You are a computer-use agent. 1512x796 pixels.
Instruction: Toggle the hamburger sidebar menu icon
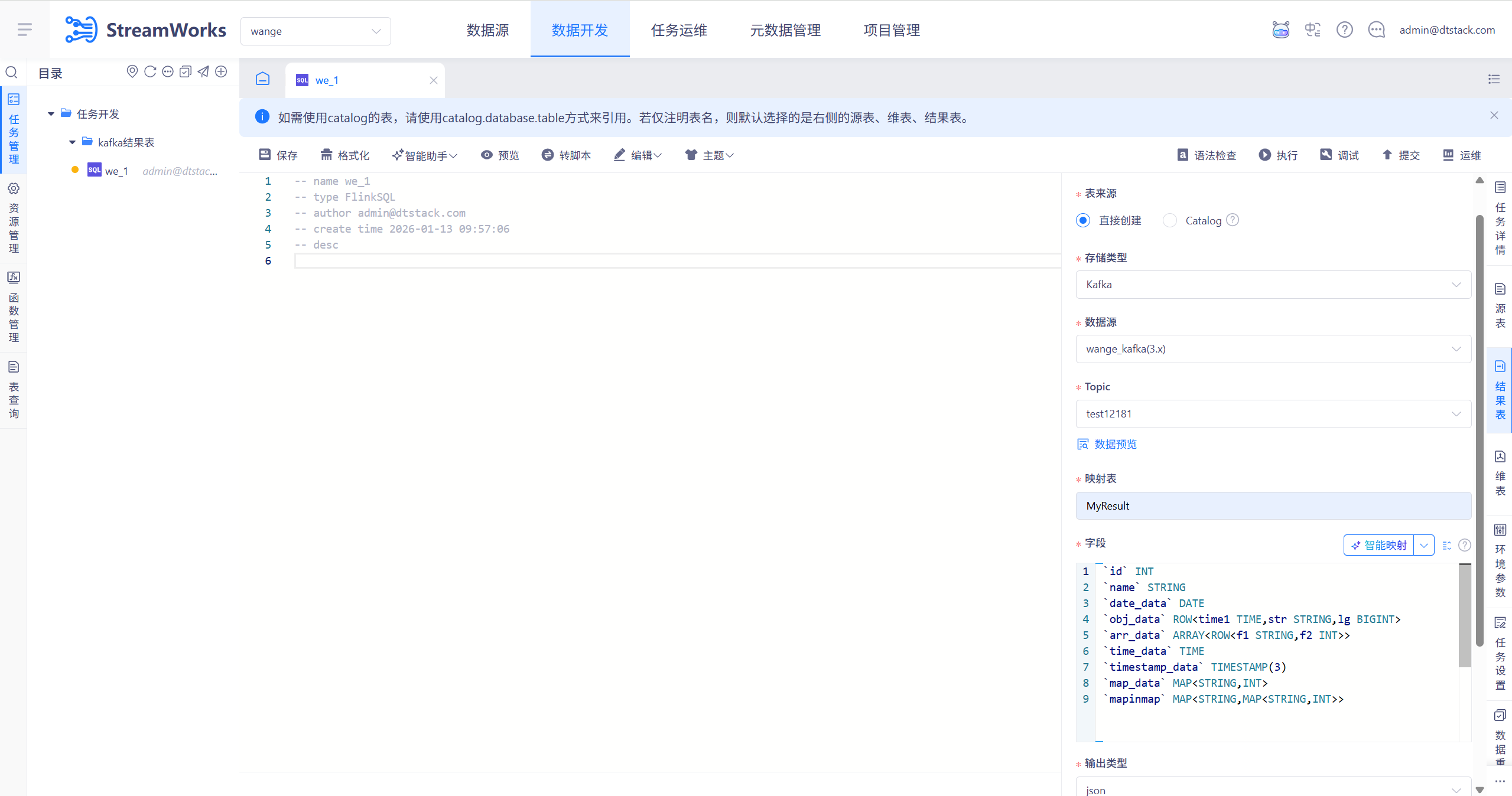[x=24, y=30]
